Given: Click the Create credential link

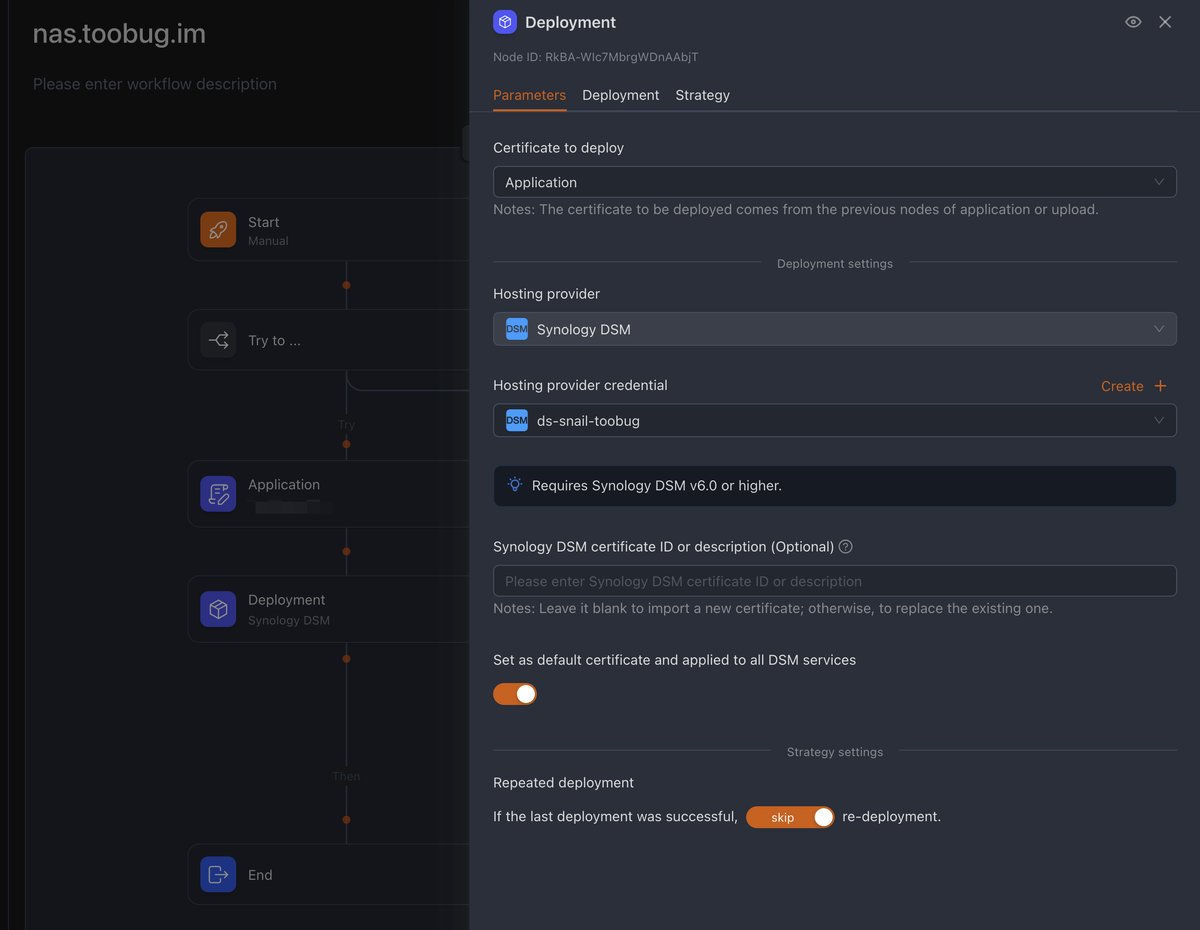Looking at the screenshot, I should pos(1122,386).
